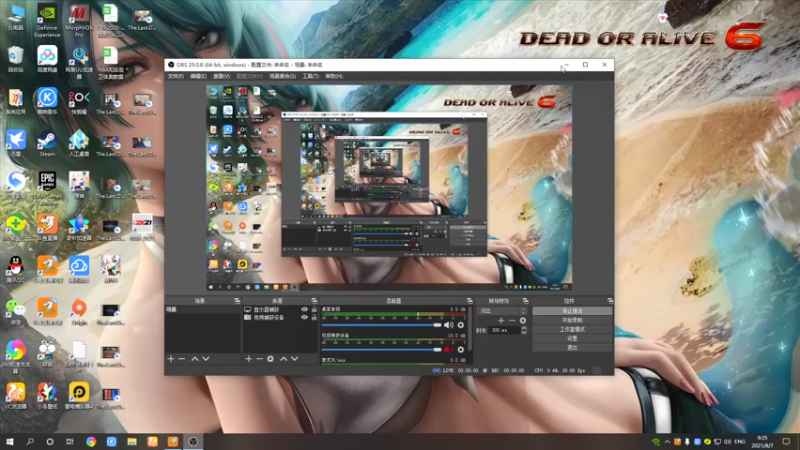Adjust the video capture device volume slider
The image size is (800, 450).
(x=381, y=349)
